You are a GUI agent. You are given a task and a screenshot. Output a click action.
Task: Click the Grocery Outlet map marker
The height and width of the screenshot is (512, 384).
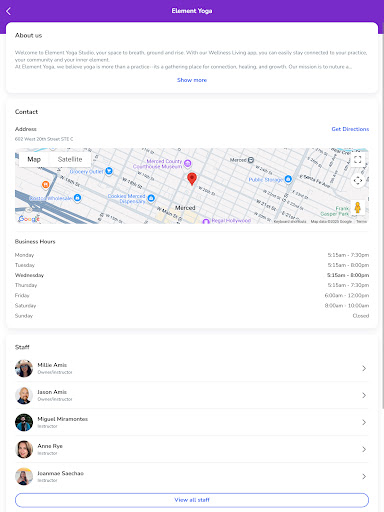pos(109,171)
